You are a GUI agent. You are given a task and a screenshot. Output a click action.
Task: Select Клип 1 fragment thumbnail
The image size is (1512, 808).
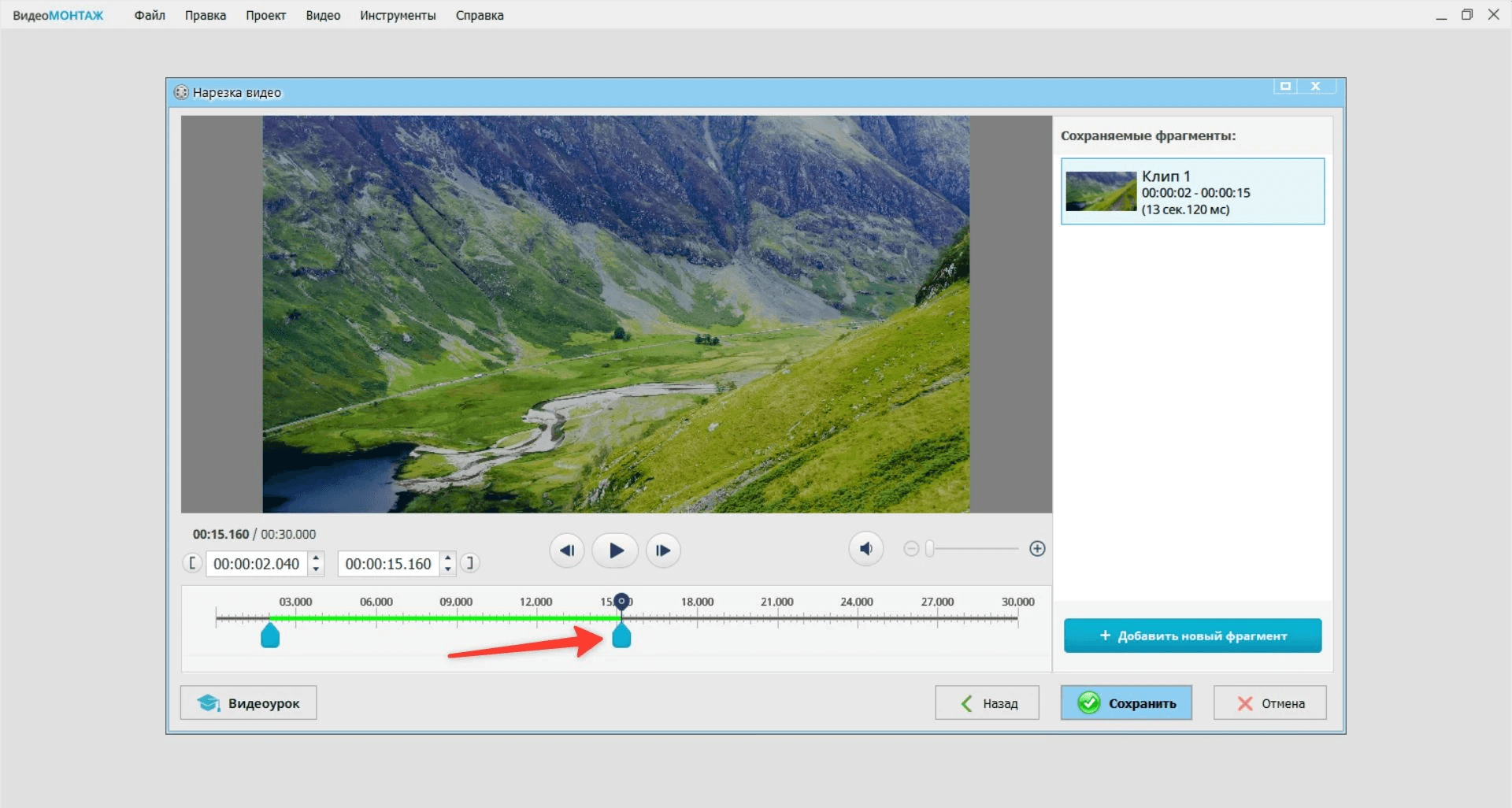coord(1100,191)
